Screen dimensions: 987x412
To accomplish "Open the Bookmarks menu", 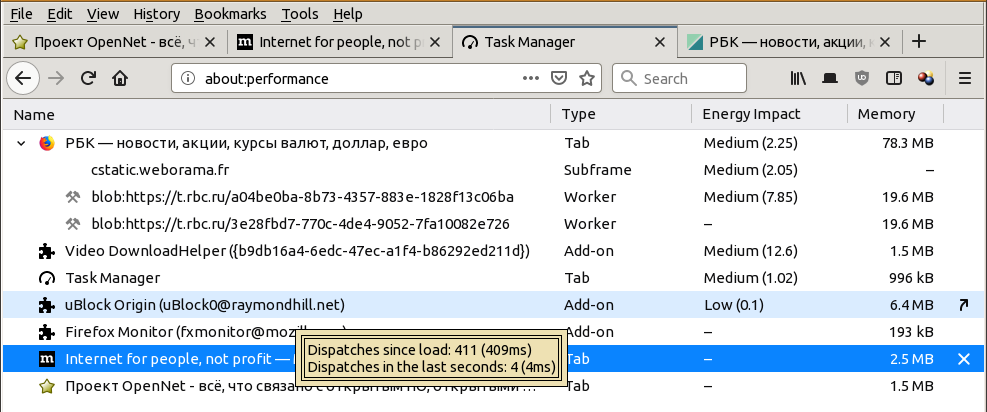I will pyautogui.click(x=229, y=15).
